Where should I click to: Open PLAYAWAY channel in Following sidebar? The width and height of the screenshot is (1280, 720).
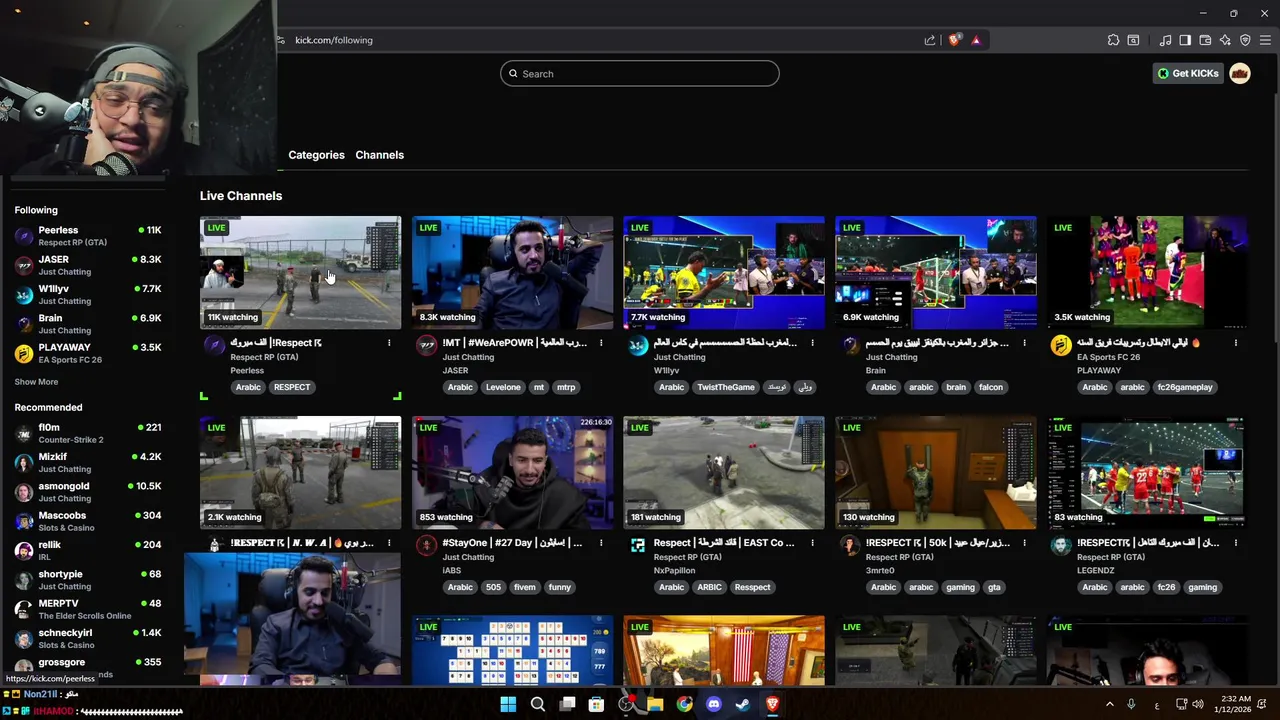(88, 353)
